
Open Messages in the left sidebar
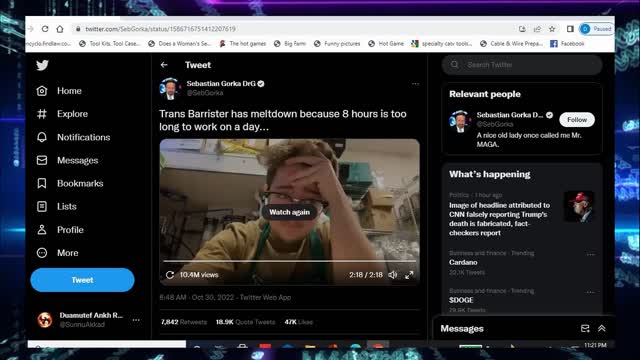pyautogui.click(x=67, y=160)
